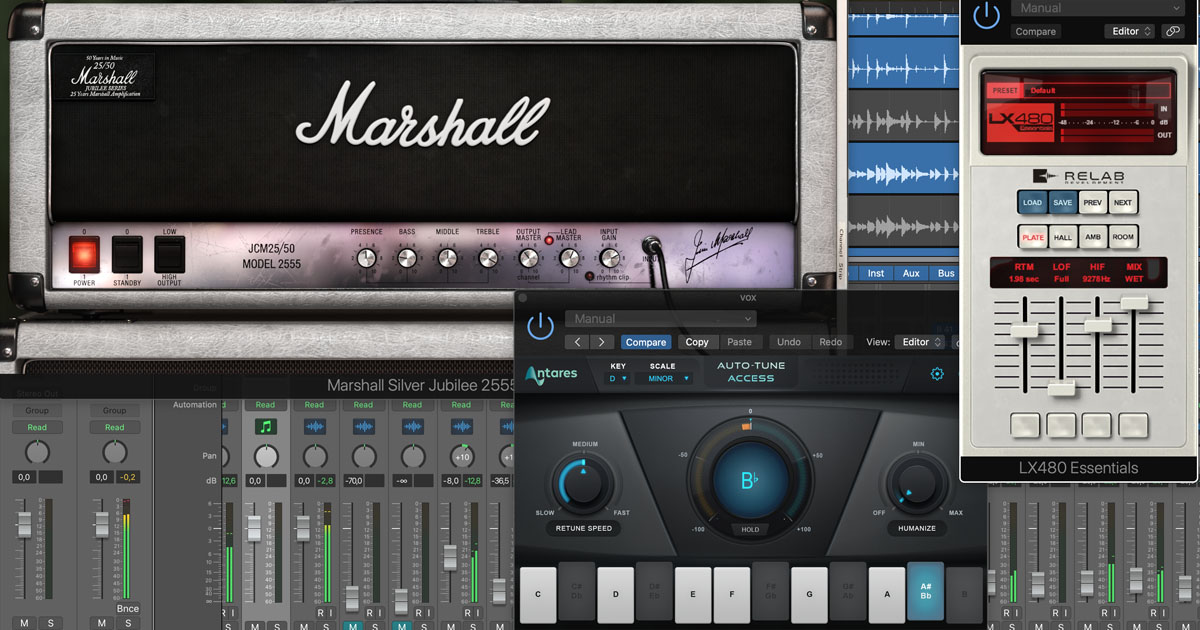Select the AMB reverb type in LX480
The height and width of the screenshot is (630, 1200).
(1093, 238)
